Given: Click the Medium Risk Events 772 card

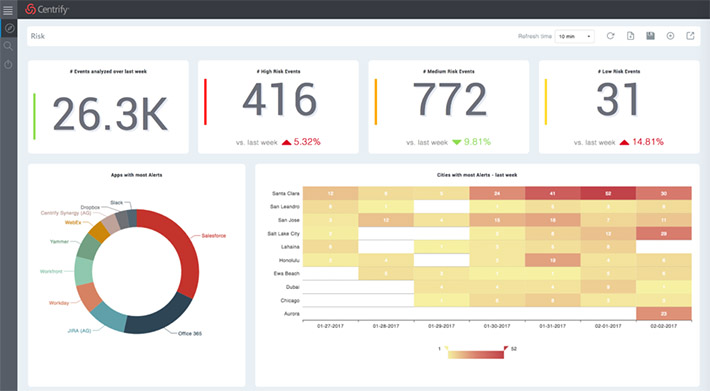Looking at the screenshot, I should pos(449,107).
